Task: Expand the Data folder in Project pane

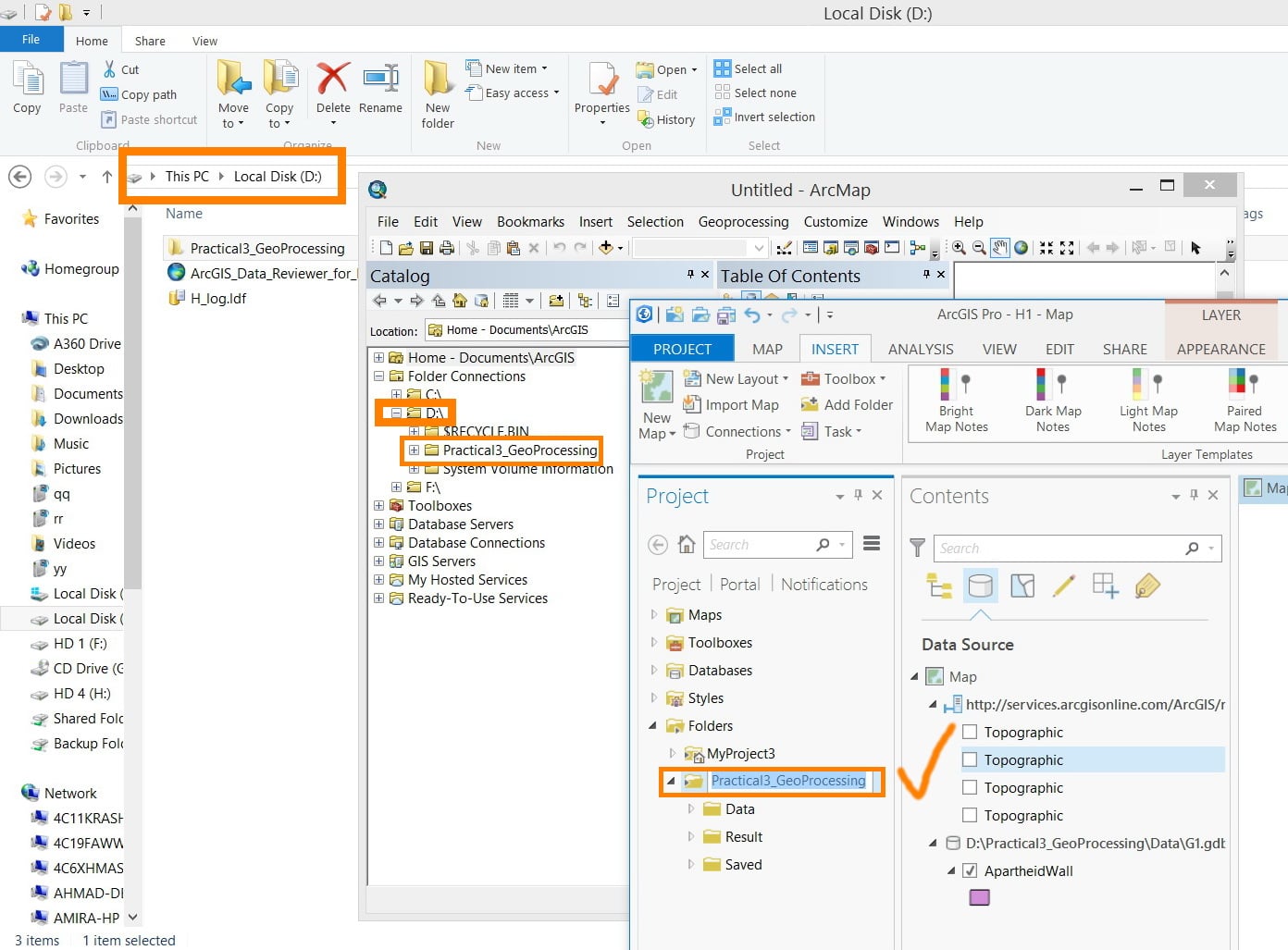Action: [x=690, y=808]
